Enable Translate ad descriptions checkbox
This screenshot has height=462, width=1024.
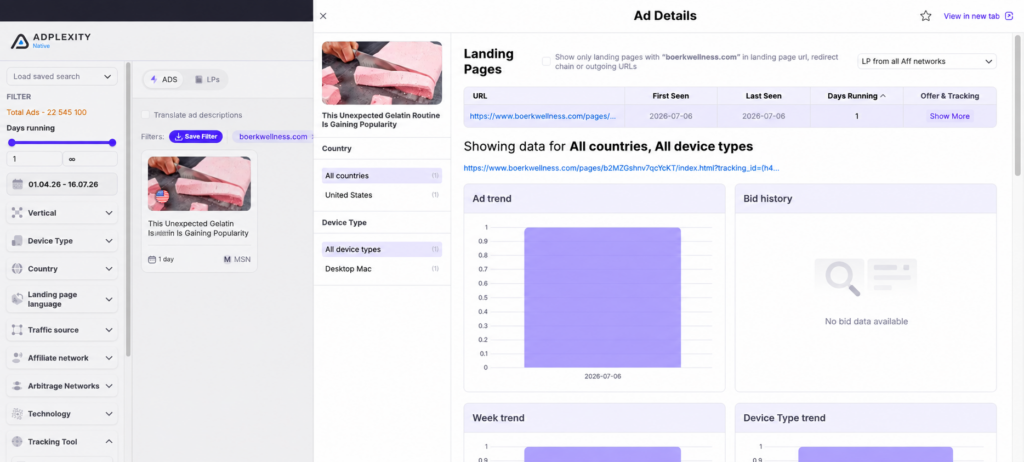[146, 115]
